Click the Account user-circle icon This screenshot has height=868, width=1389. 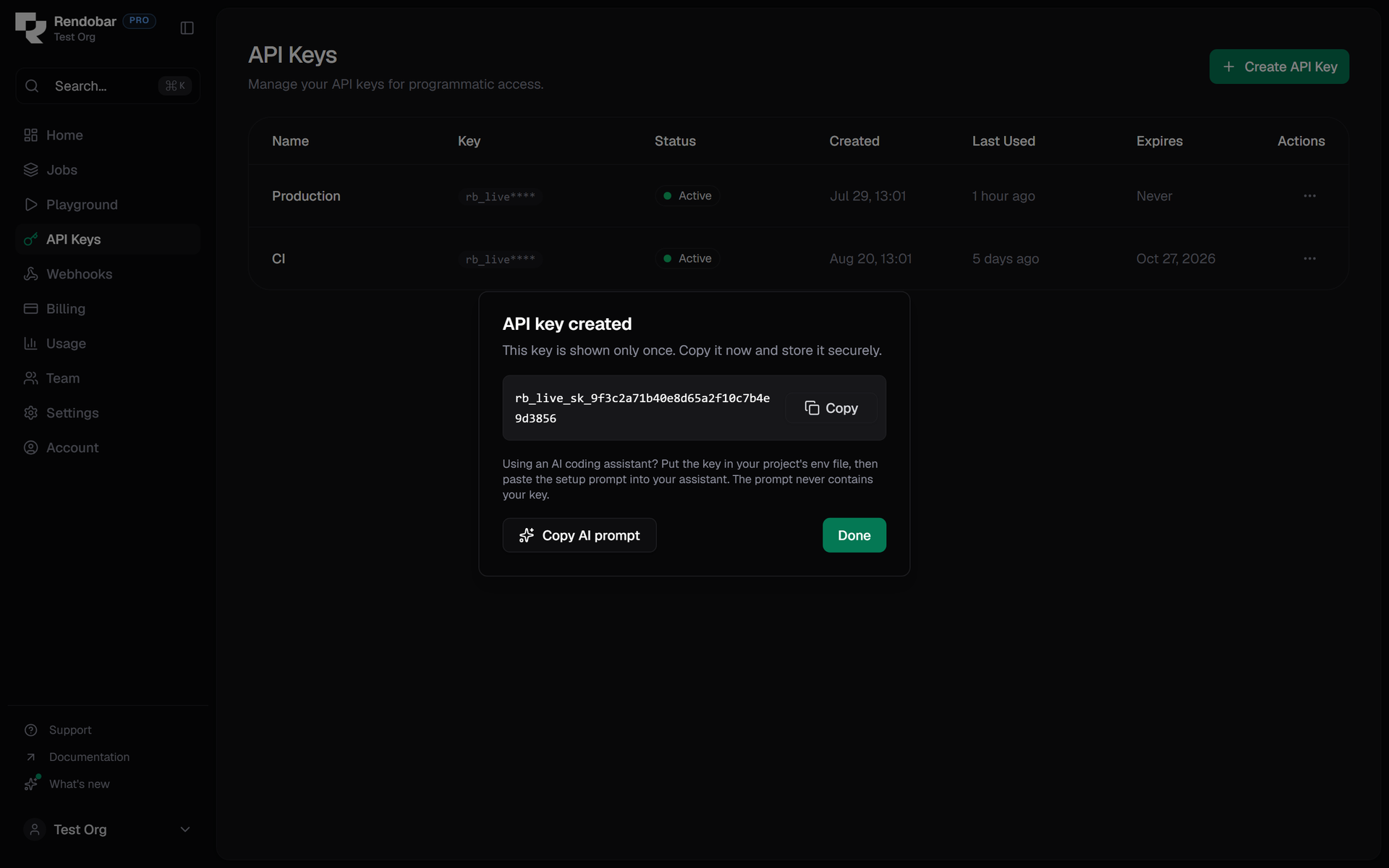click(x=30, y=448)
